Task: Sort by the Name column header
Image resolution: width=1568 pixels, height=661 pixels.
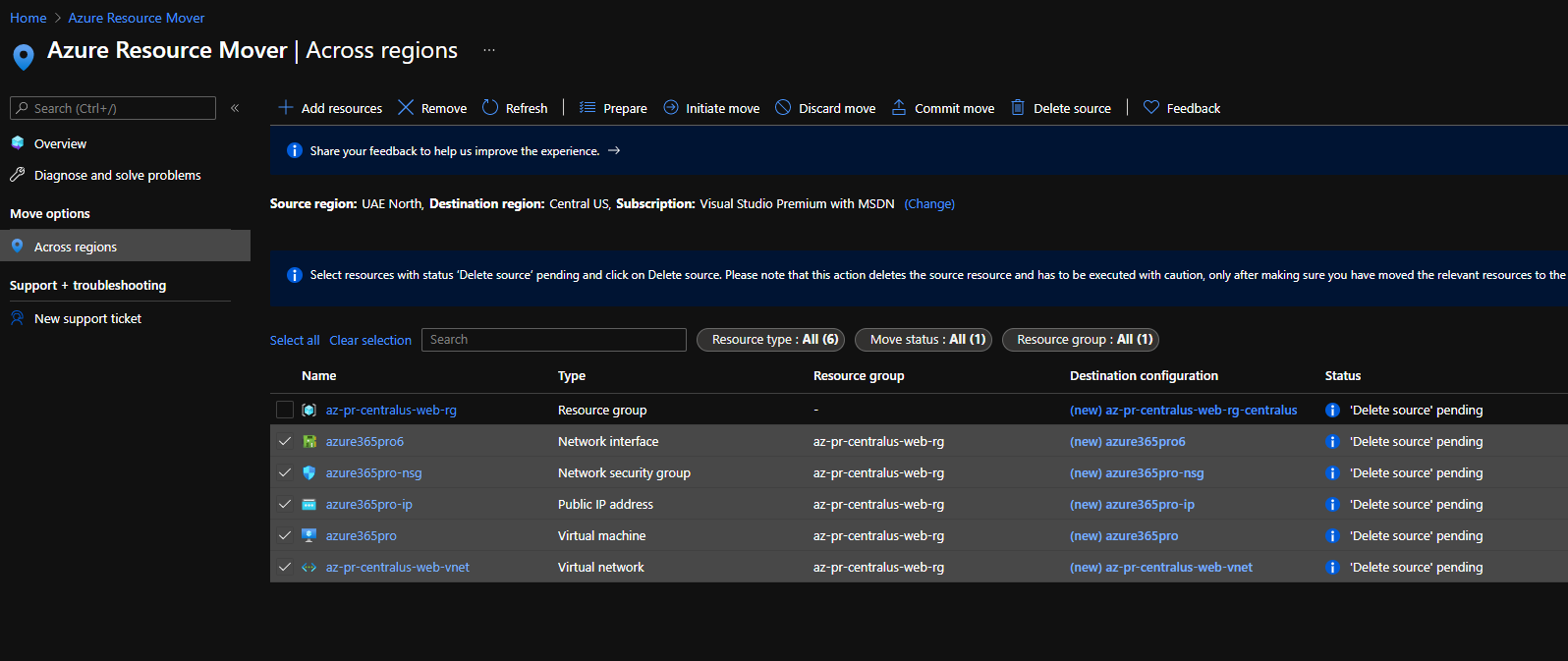Action: tap(319, 375)
